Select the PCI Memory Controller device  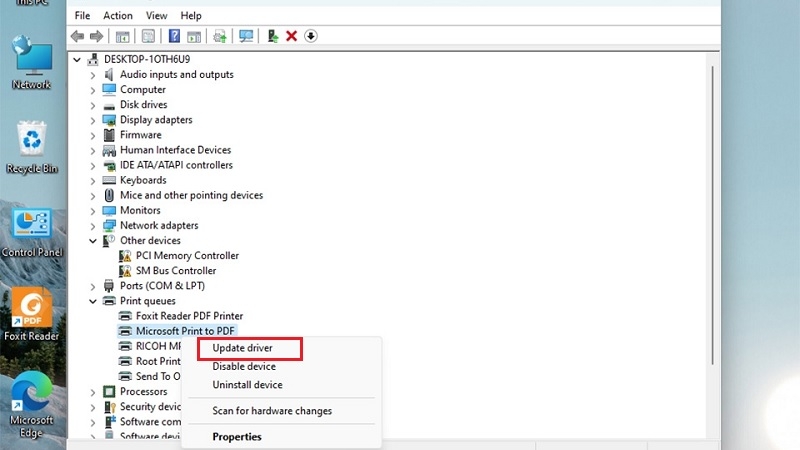[187, 256]
